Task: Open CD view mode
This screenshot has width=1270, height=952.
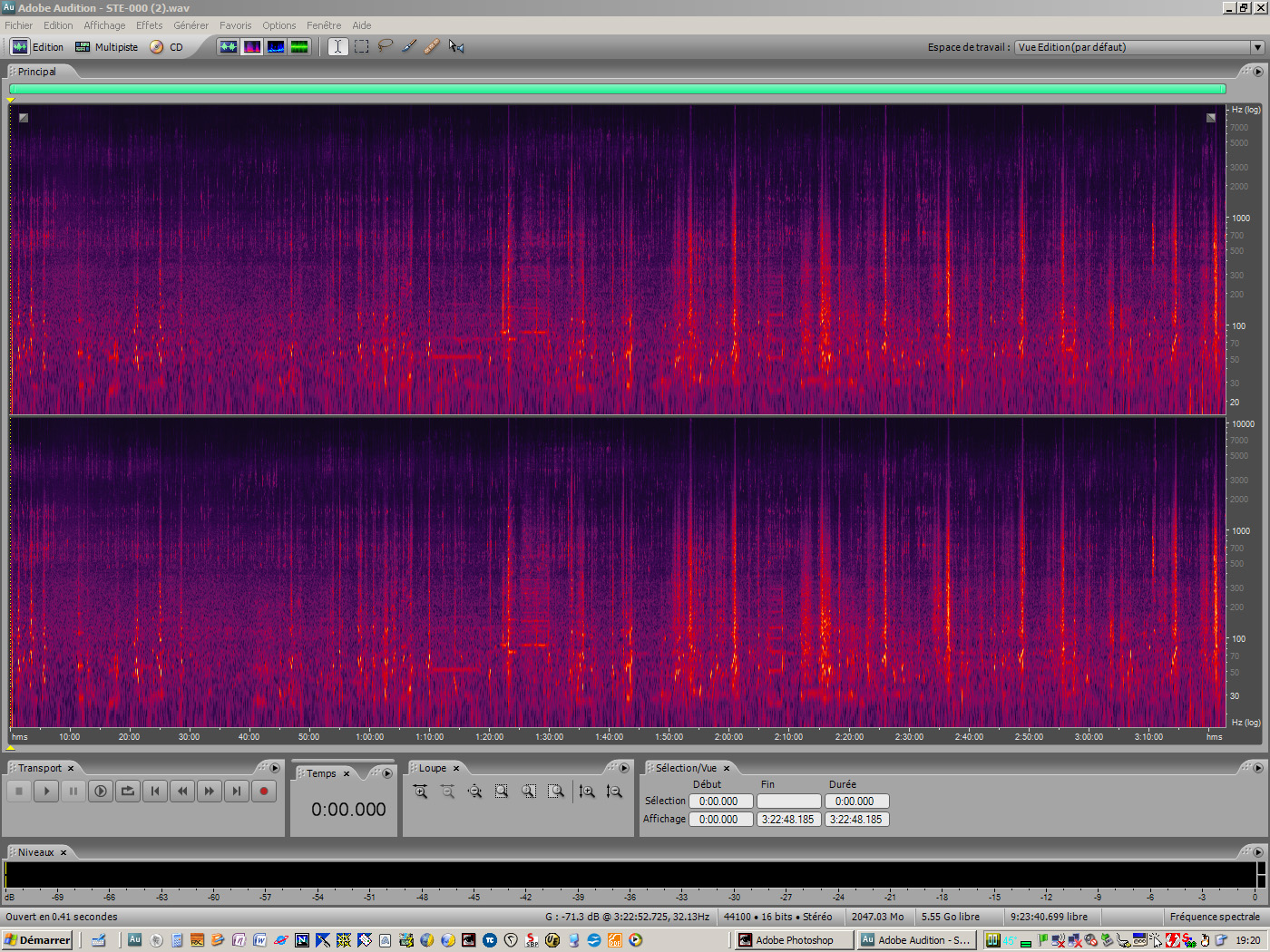Action: (x=175, y=46)
